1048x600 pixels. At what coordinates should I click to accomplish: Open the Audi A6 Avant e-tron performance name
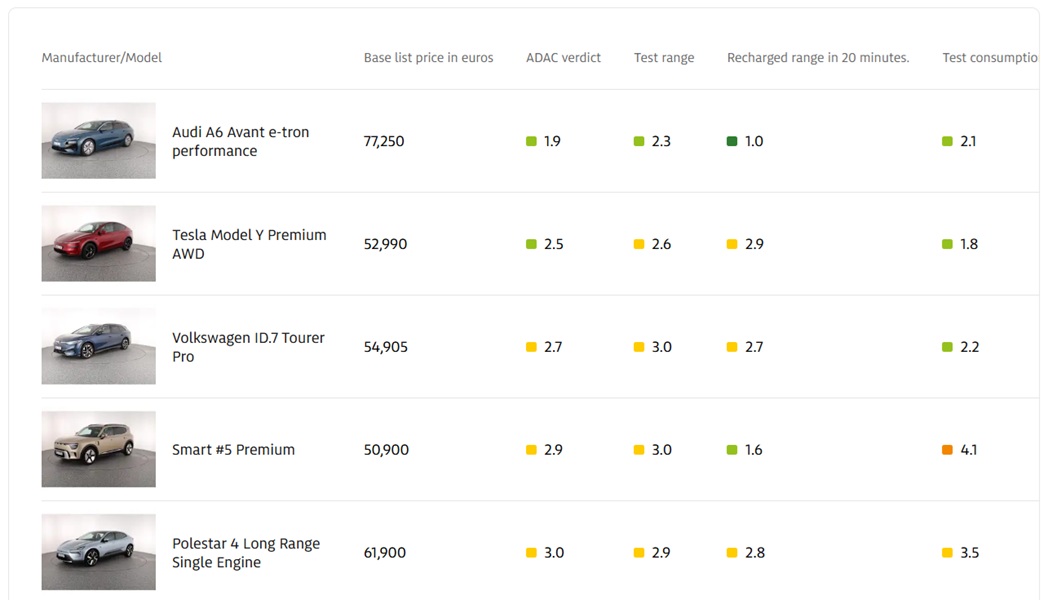[x=240, y=141]
